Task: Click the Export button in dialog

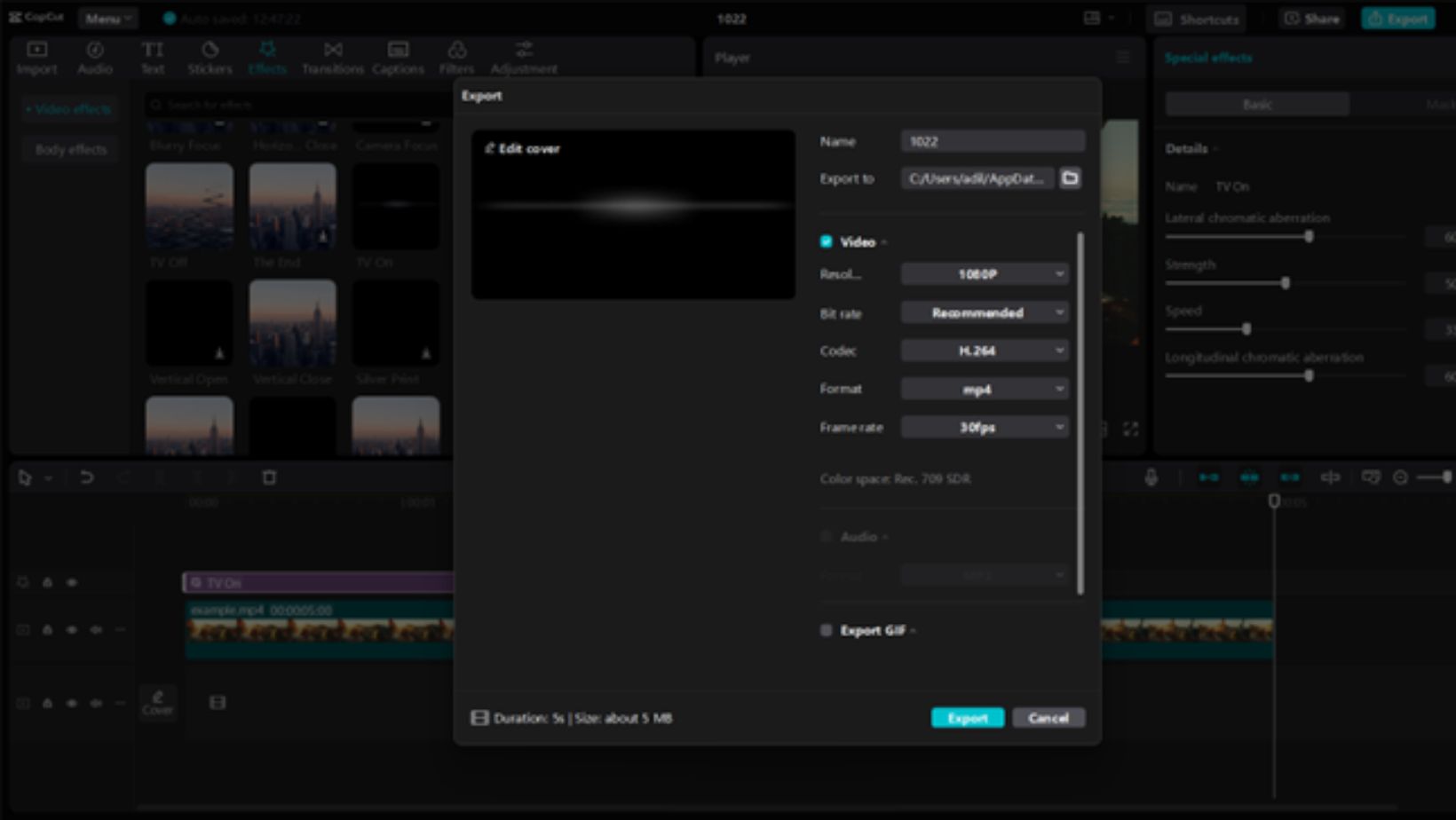Action: 967,718
